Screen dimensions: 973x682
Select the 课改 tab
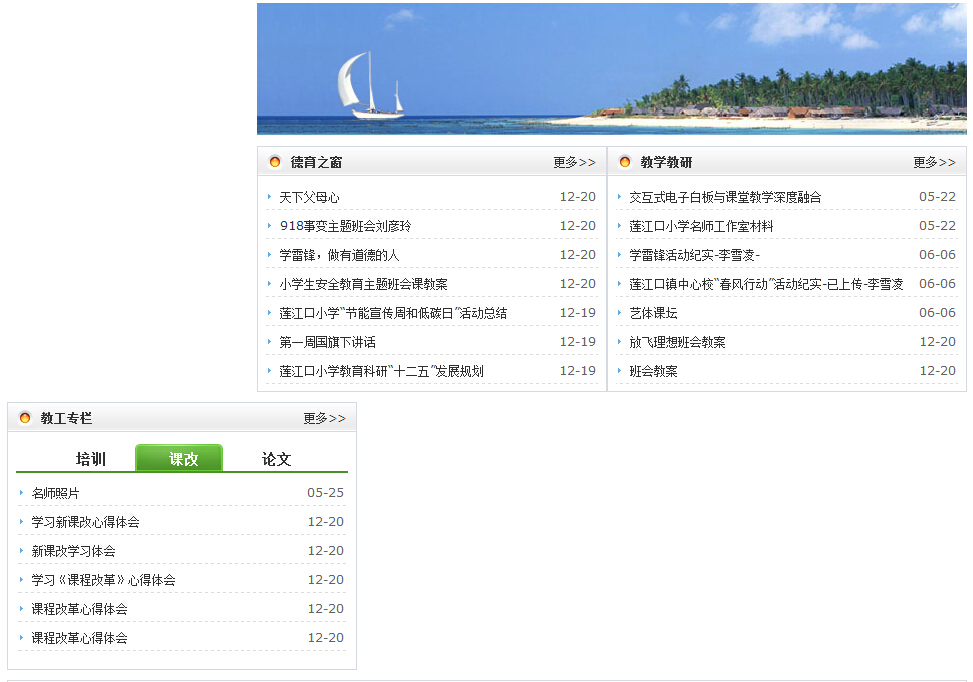tap(183, 459)
